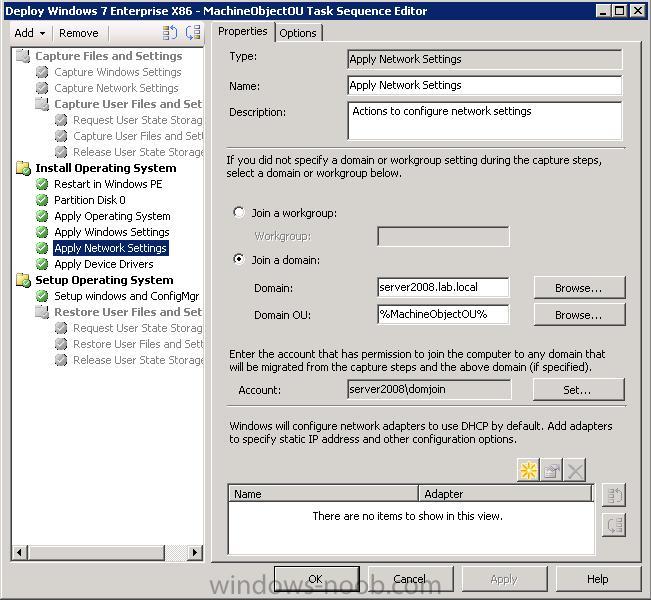Click the Help button
The height and width of the screenshot is (600, 651).
598,579
